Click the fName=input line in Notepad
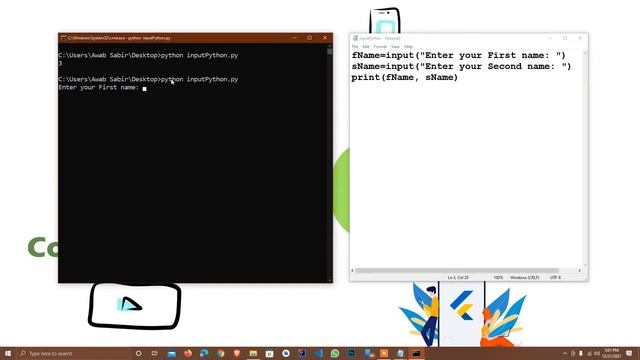Viewport: 640px width, 360px height. tap(458, 55)
